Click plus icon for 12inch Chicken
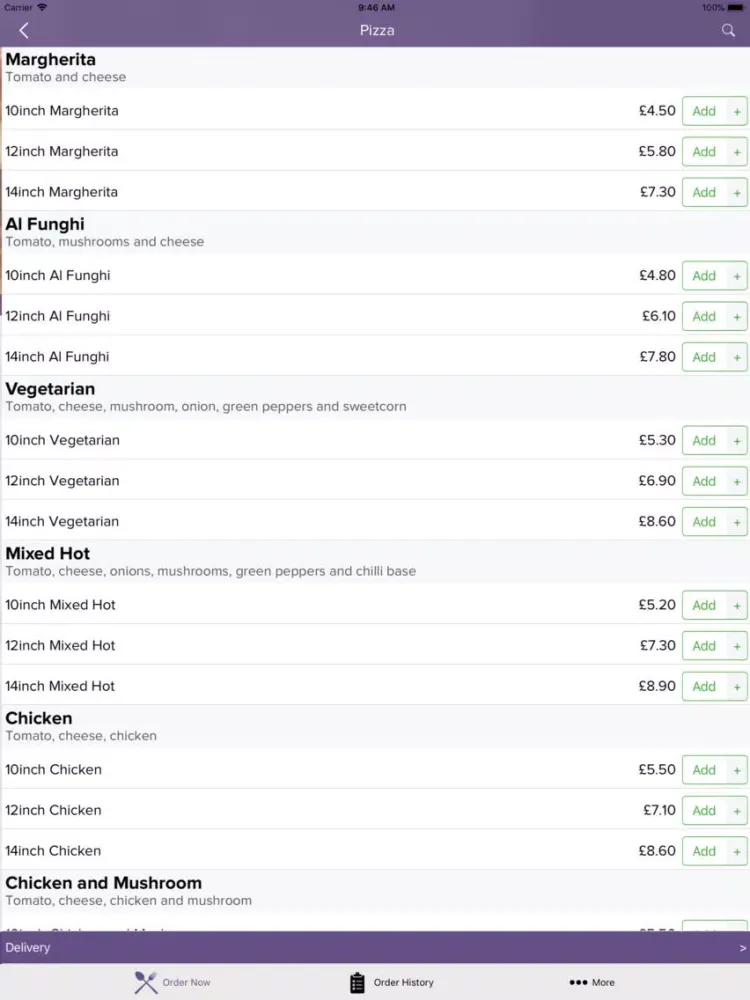Image resolution: width=750 pixels, height=1000 pixels. tap(737, 810)
